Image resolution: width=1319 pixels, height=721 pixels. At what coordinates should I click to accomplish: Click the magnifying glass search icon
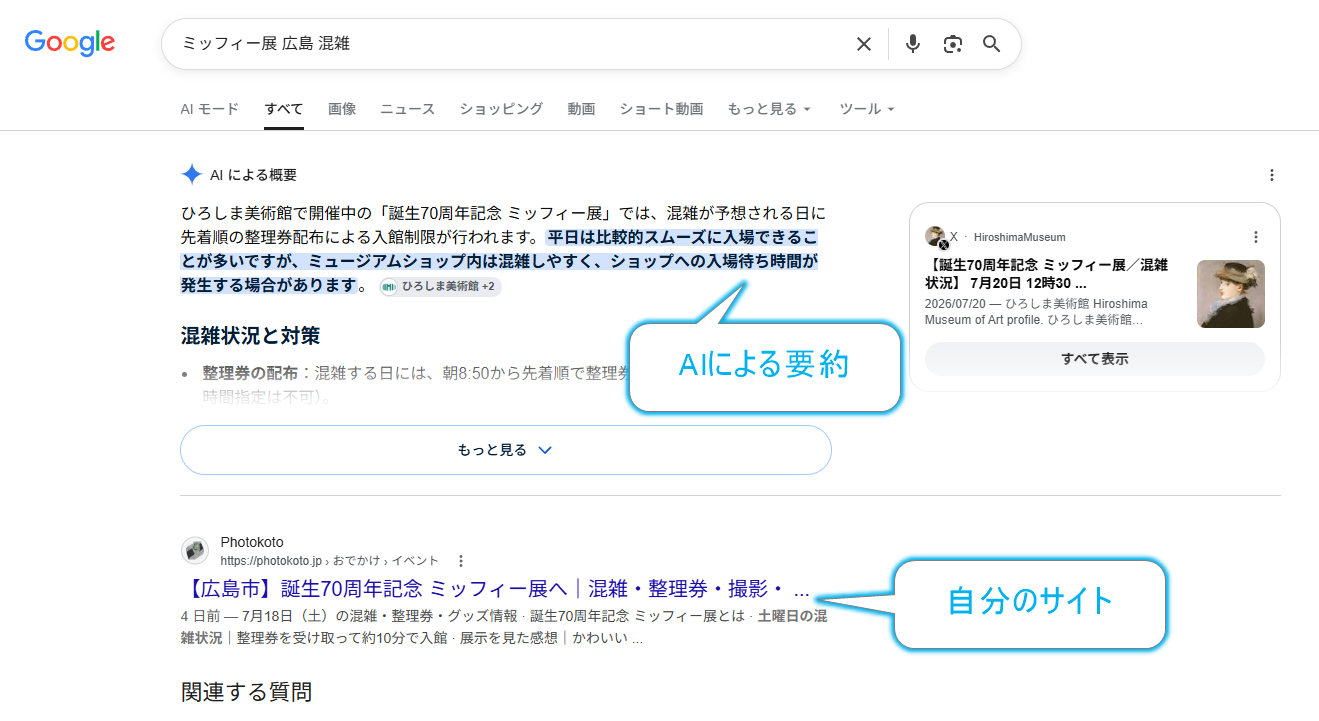point(991,44)
